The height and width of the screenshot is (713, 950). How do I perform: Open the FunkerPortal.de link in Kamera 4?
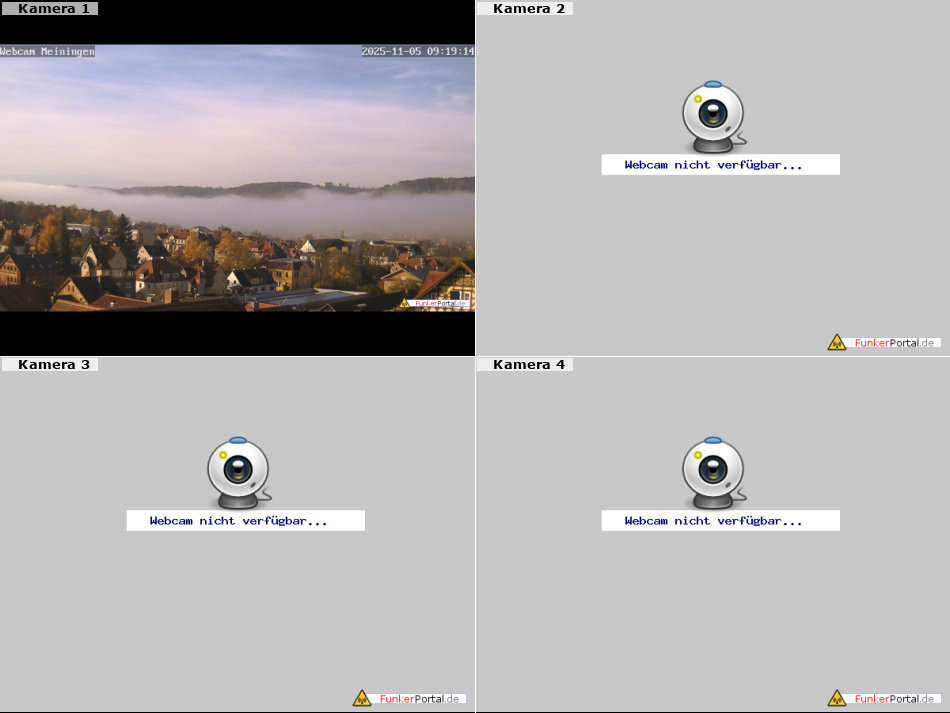click(894, 699)
